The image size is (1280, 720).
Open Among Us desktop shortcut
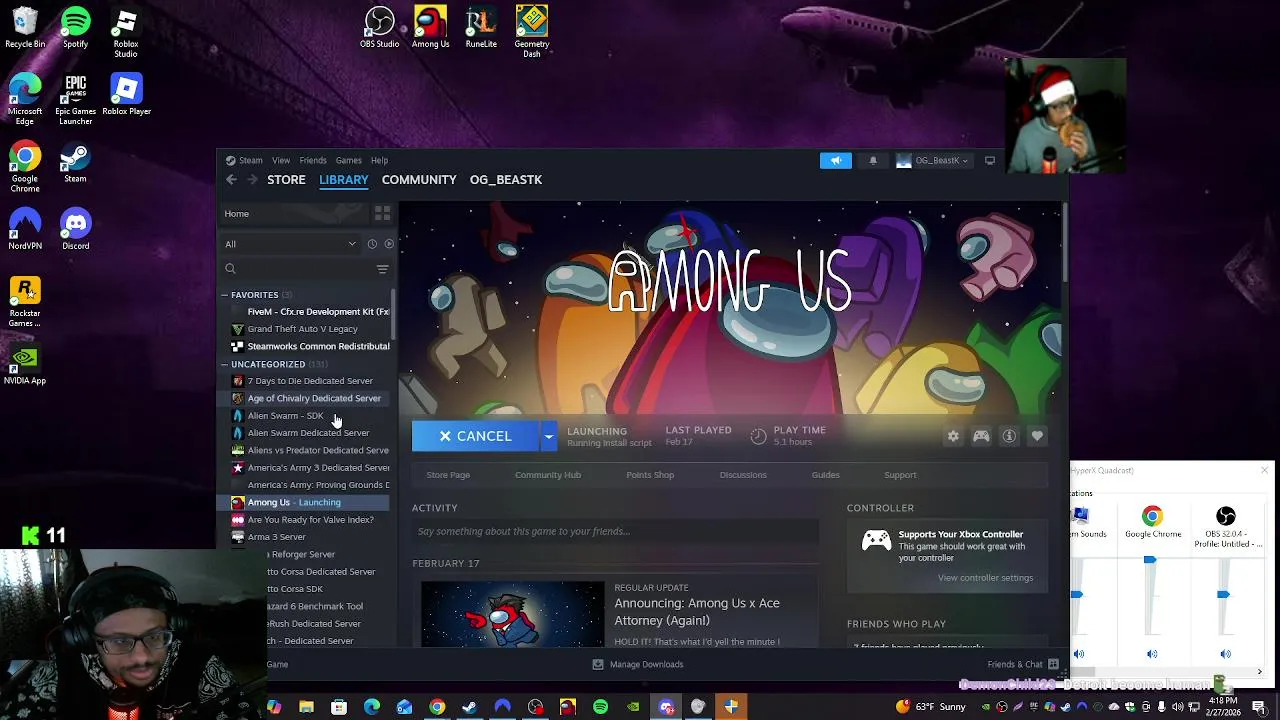point(431,27)
